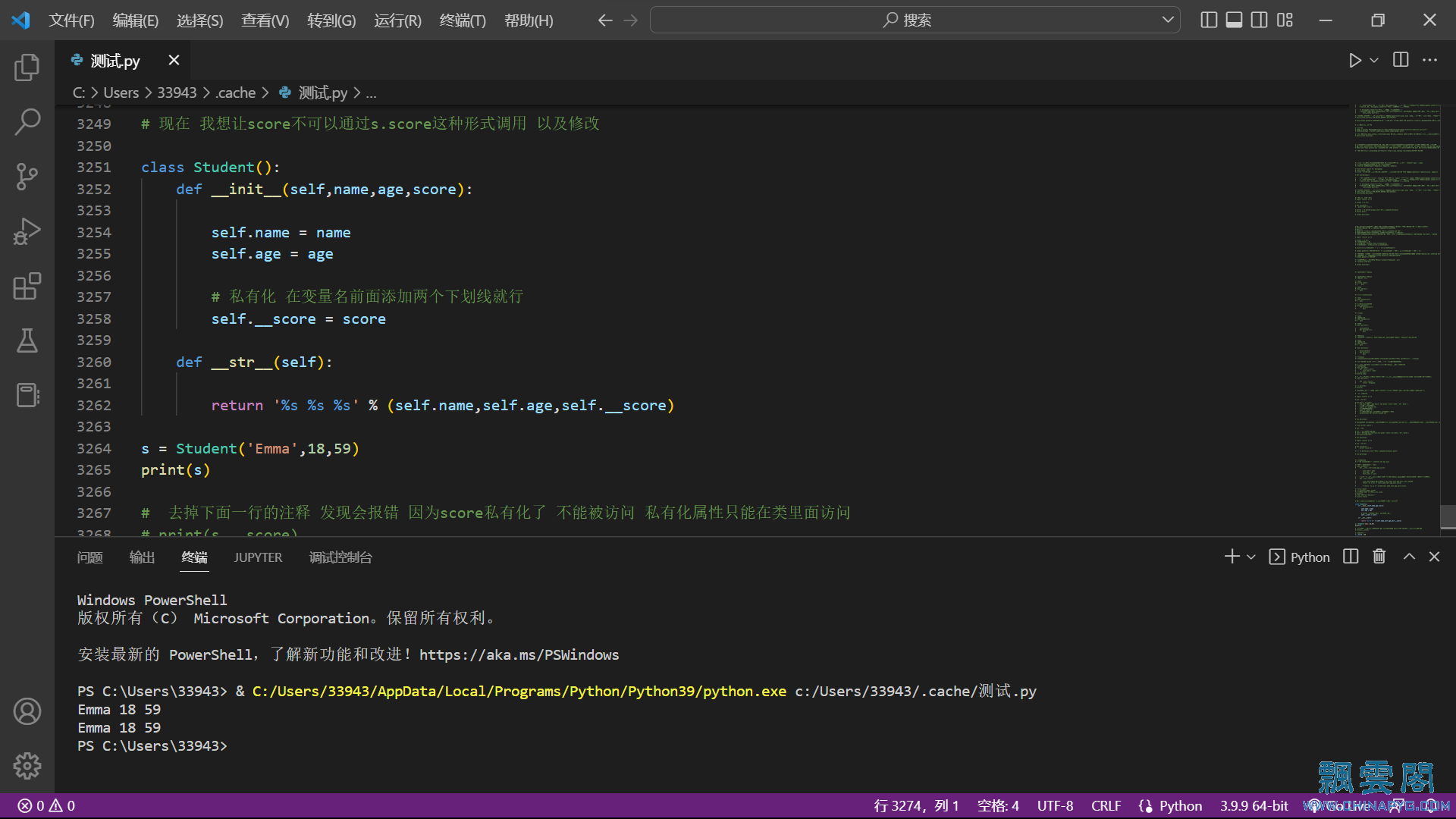Toggle the bottom panel visibility
Image resolution: width=1456 pixels, height=819 pixels.
[1234, 20]
